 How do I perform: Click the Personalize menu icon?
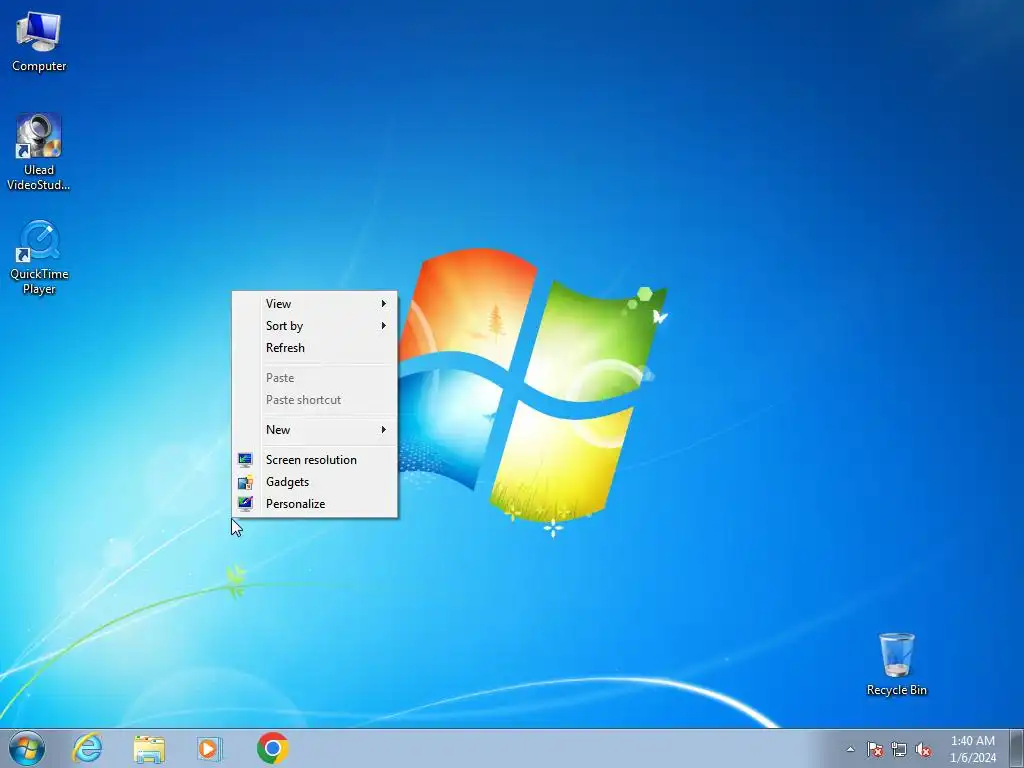pos(245,504)
